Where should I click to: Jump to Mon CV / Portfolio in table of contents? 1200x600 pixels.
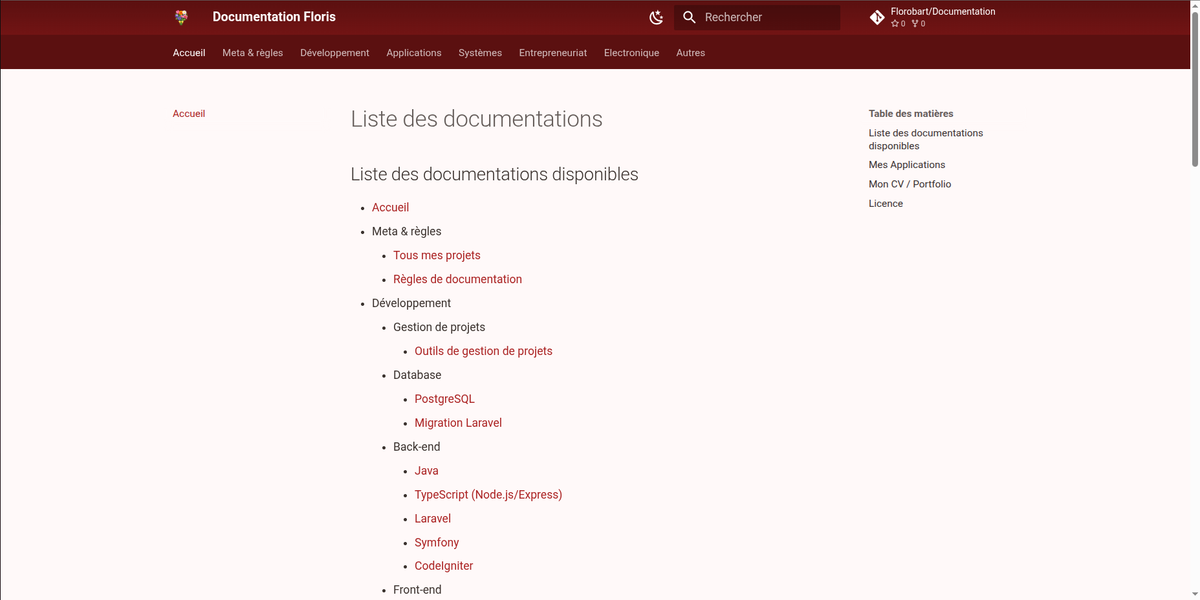coord(909,184)
